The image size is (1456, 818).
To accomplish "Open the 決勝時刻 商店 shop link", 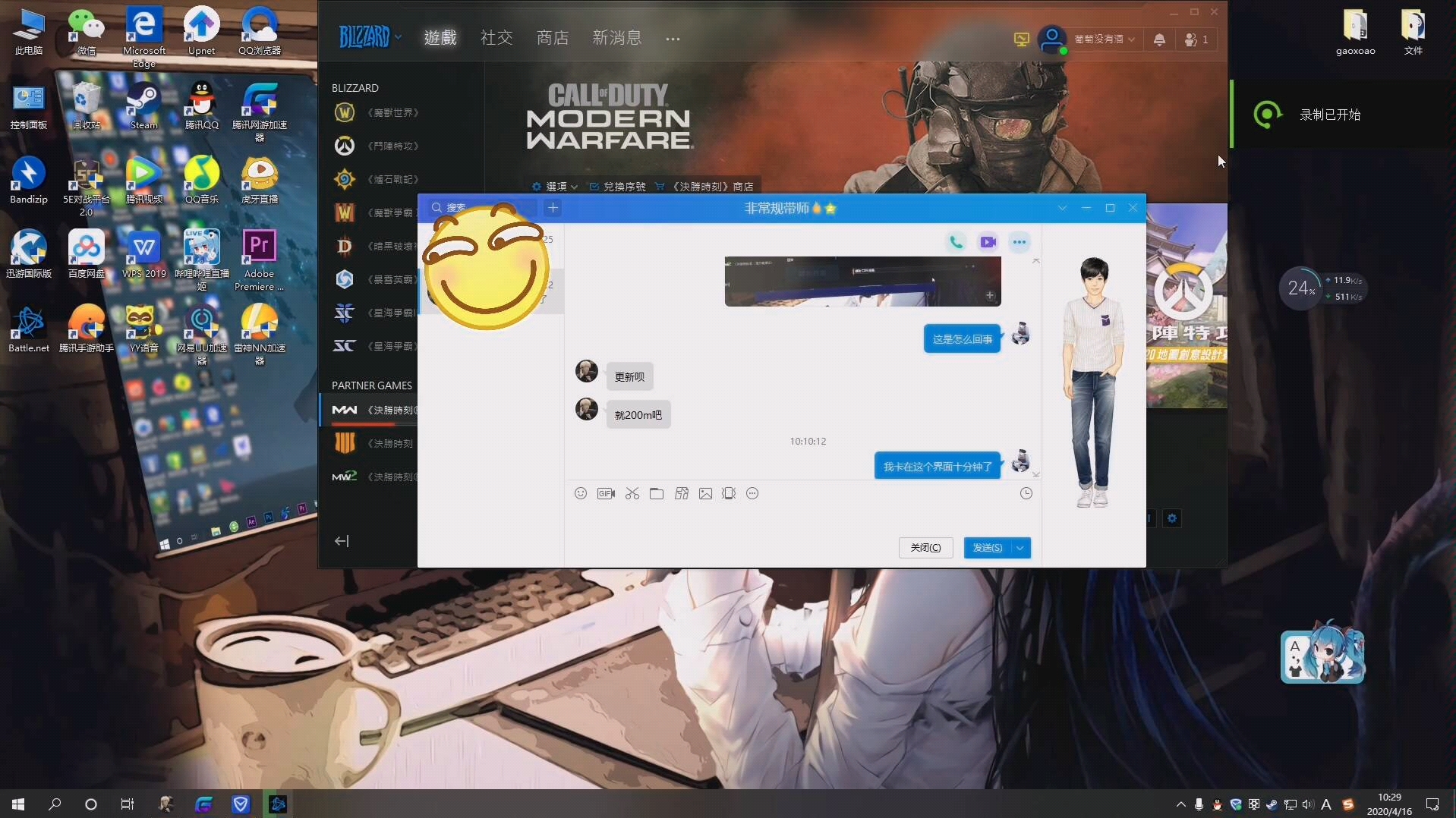I will point(704,187).
